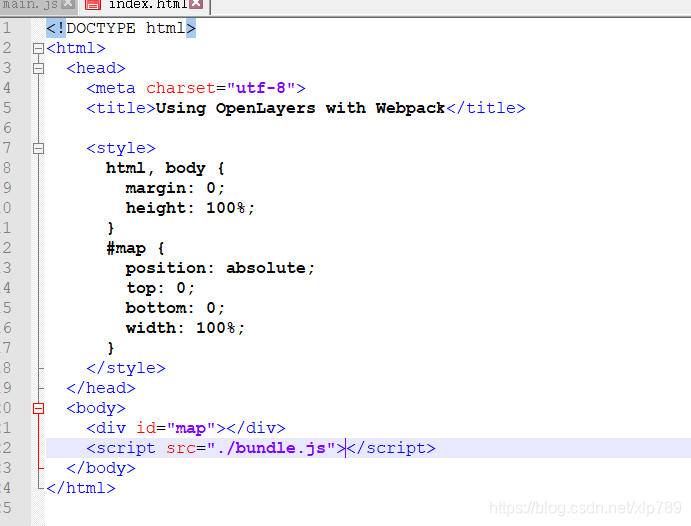Collapse the <html> fold marker
Viewport: 691px width, 526px height.
[x=38, y=48]
